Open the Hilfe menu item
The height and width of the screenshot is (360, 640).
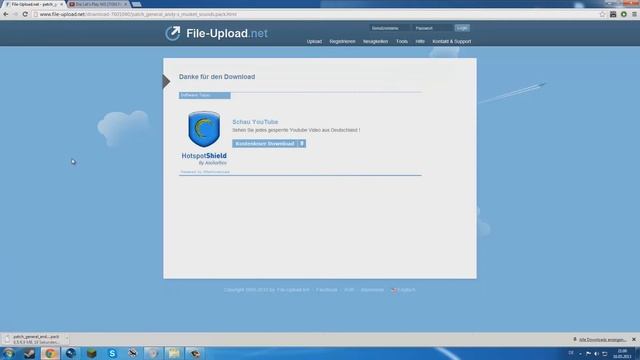tap(420, 42)
